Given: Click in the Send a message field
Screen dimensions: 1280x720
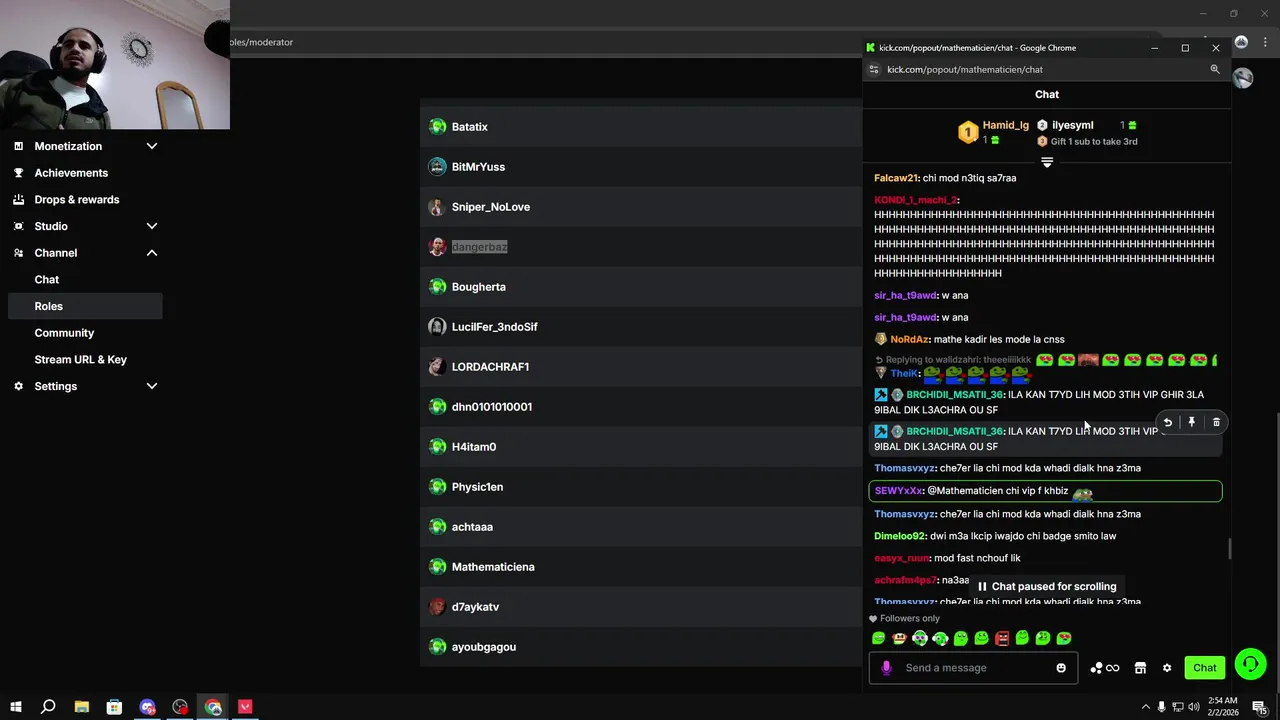Looking at the screenshot, I should (x=973, y=668).
